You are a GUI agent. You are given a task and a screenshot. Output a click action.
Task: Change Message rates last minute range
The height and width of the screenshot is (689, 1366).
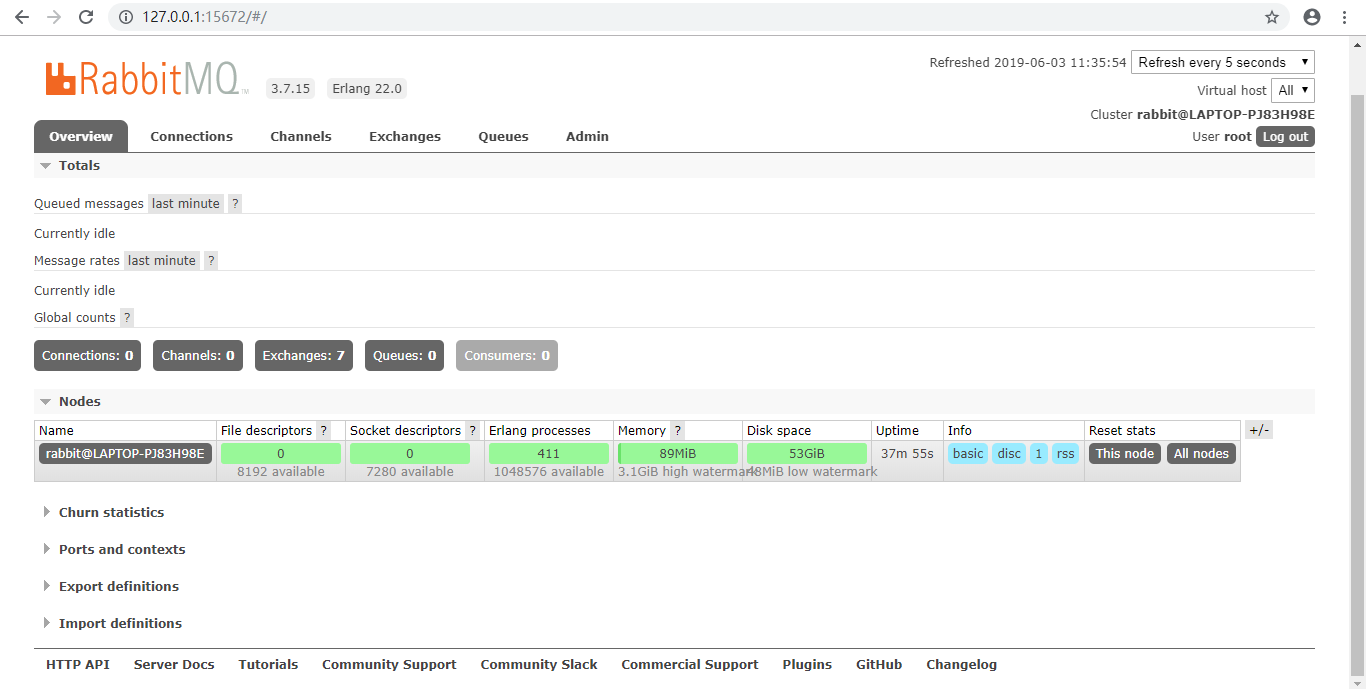click(x=162, y=260)
